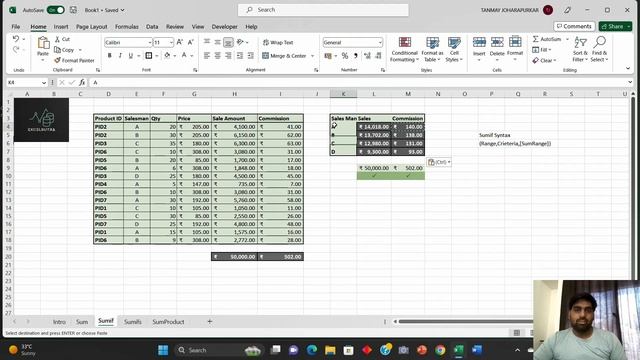The height and width of the screenshot is (360, 640).
Task: Click the Copy icon
Action: click(58, 50)
